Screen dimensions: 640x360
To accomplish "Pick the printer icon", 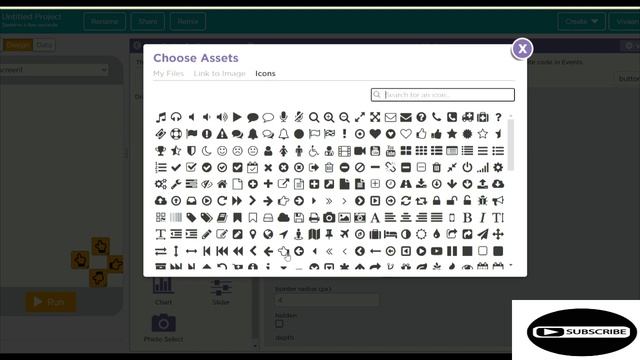I will click(314, 218).
